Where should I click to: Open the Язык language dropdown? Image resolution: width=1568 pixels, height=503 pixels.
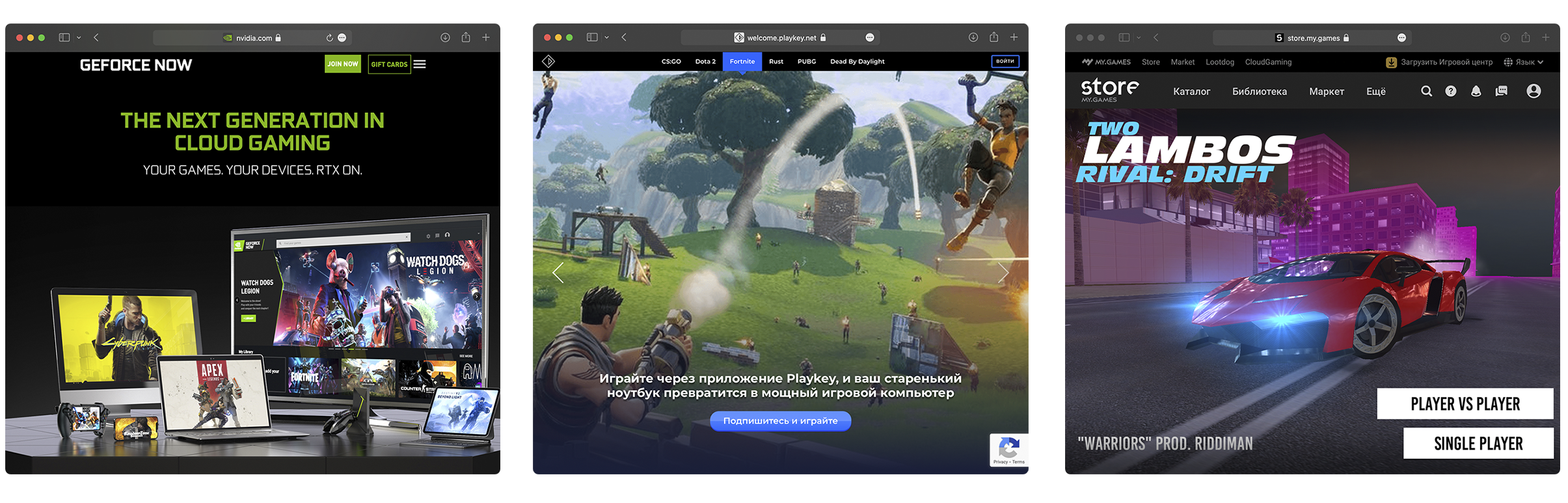(1523, 62)
